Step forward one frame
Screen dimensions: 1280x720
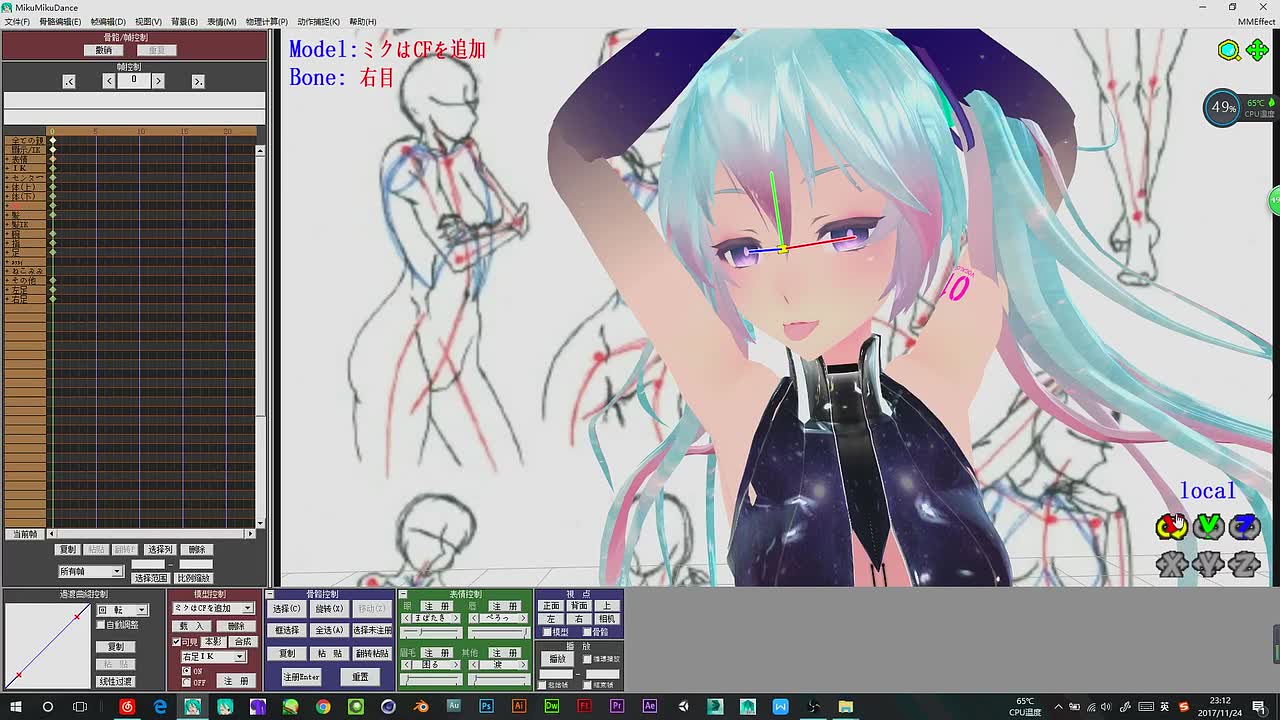158,81
